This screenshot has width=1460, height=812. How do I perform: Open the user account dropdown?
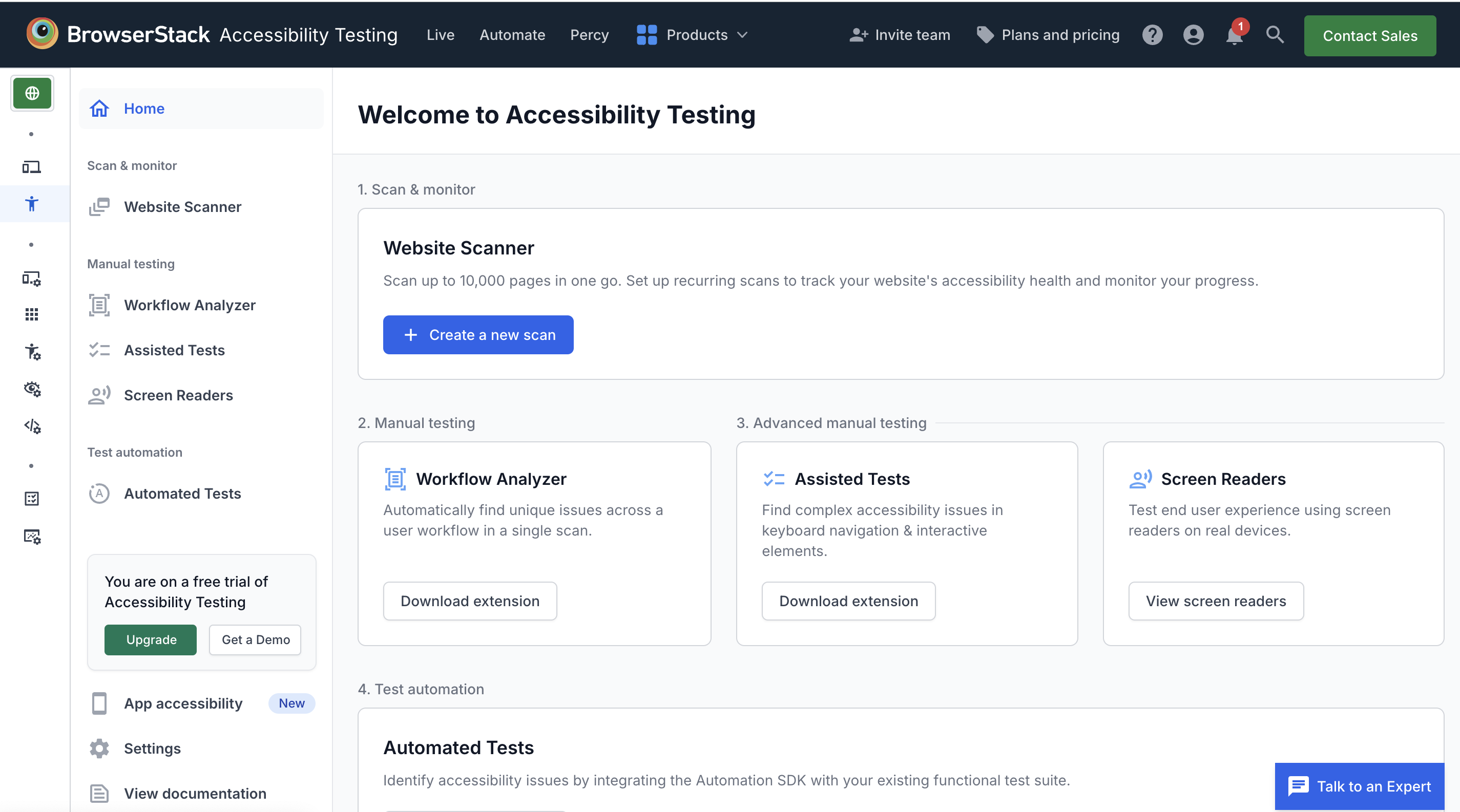[1192, 34]
